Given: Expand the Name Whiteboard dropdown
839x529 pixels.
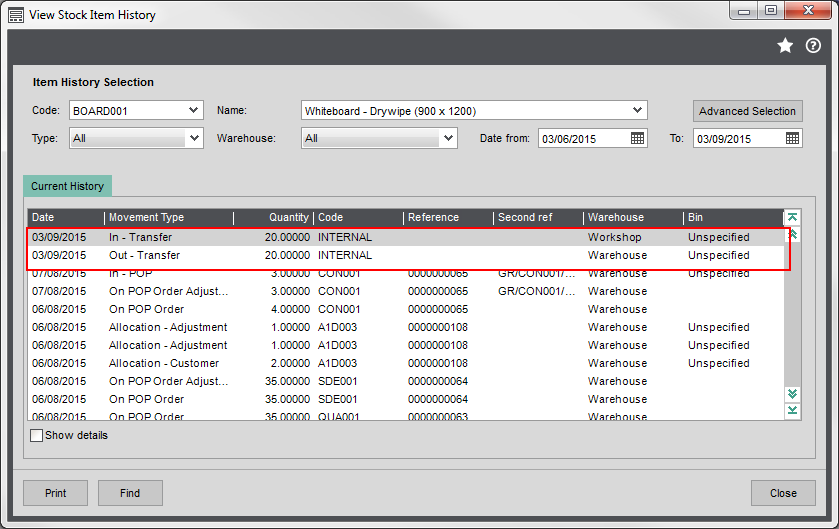Looking at the screenshot, I should click(x=637, y=111).
